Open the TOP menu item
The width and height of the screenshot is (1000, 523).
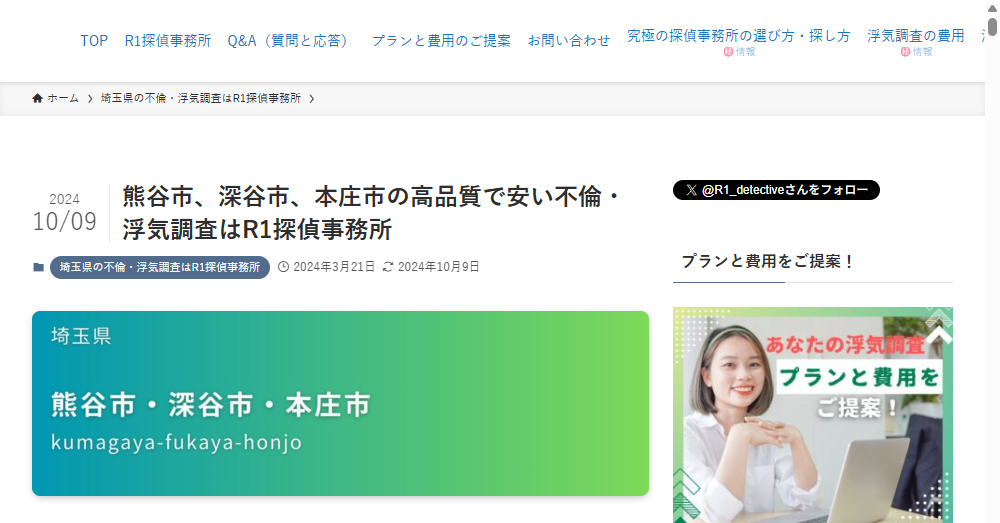click(x=94, y=41)
